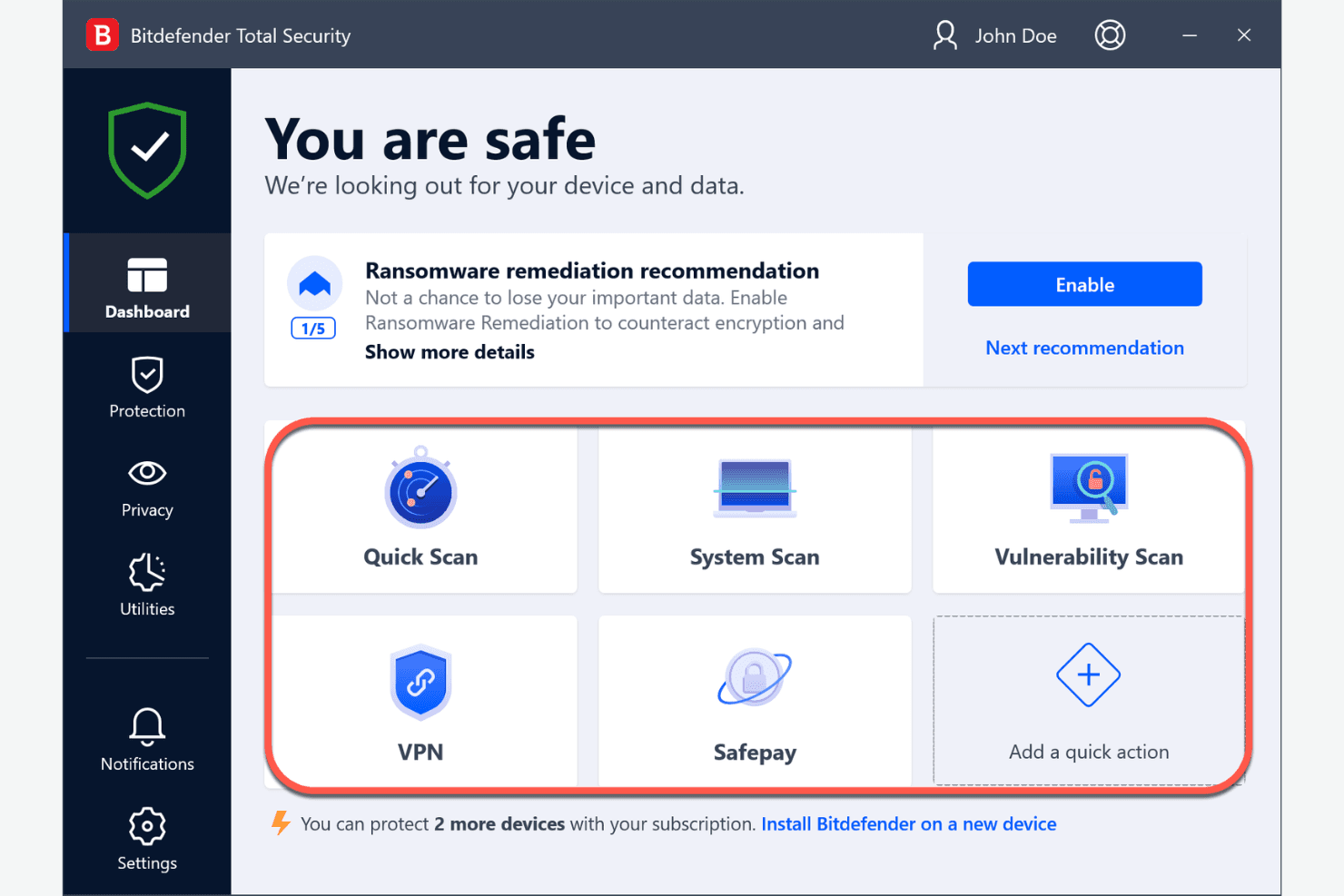Install Bitdefender on a new device link
This screenshot has height=896, width=1344.
coord(909,824)
